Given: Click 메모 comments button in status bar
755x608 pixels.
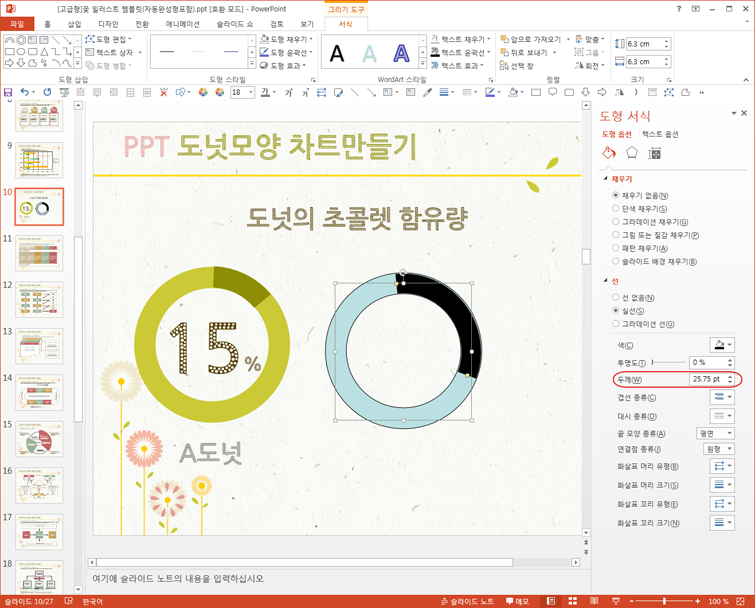Looking at the screenshot, I should coord(518,601).
